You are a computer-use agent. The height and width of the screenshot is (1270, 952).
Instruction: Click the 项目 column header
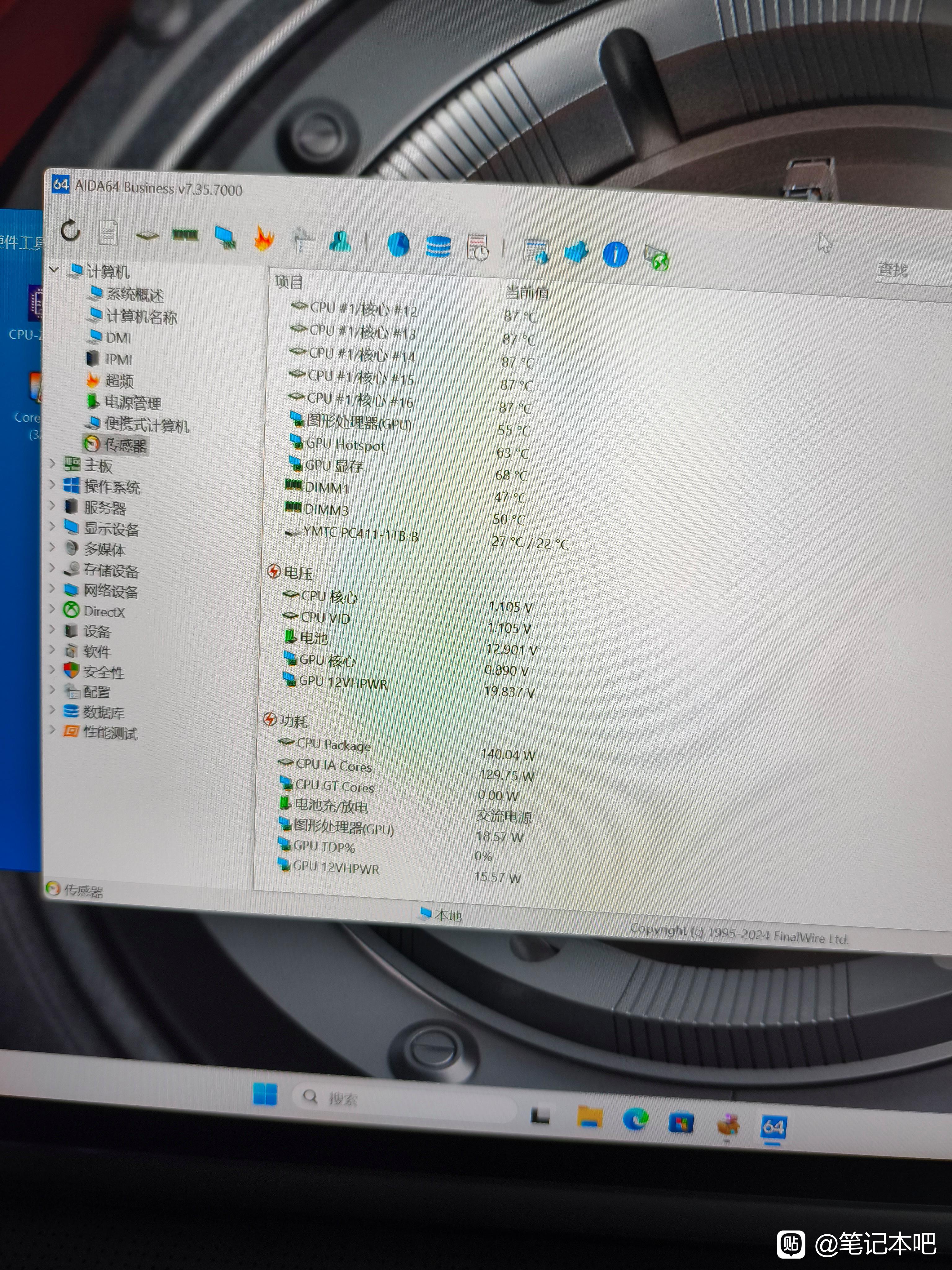pos(289,282)
